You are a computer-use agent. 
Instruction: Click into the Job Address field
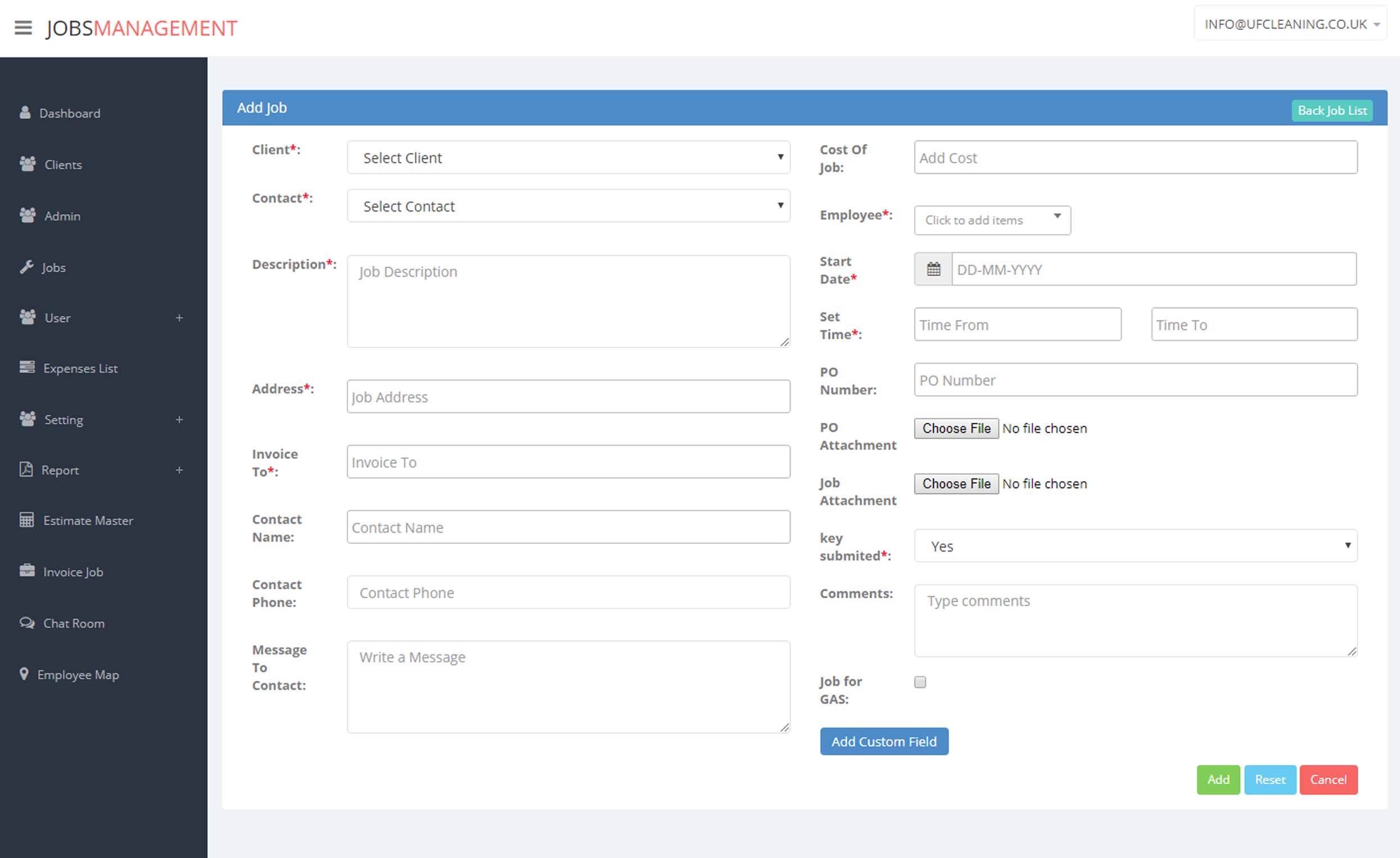(568, 396)
